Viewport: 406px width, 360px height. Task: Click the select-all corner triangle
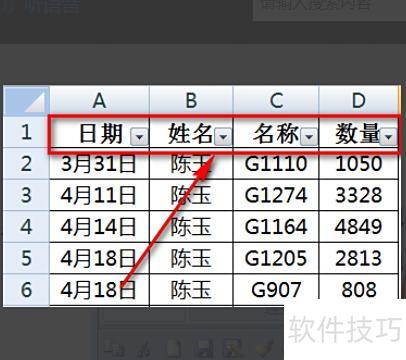click(26, 101)
